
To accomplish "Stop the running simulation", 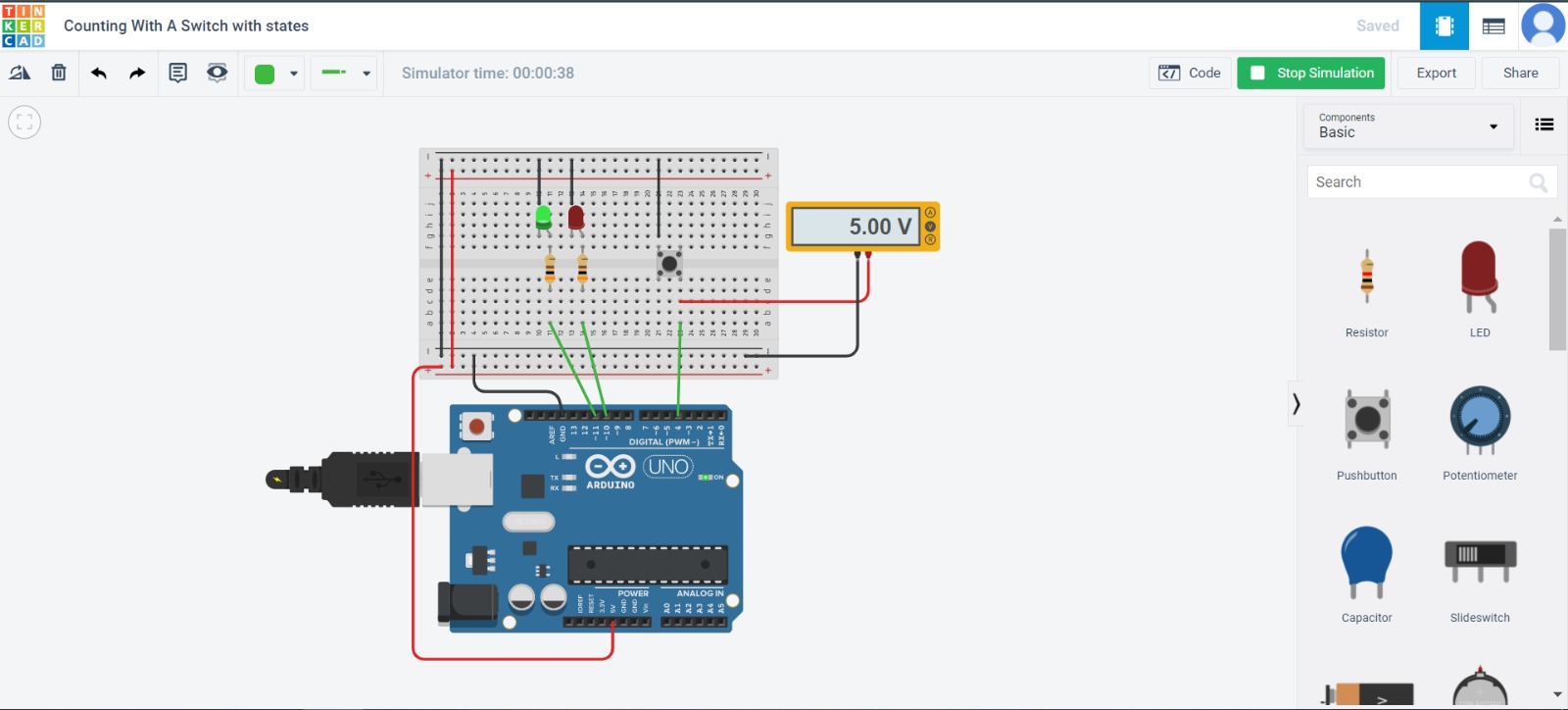I will point(1311,73).
